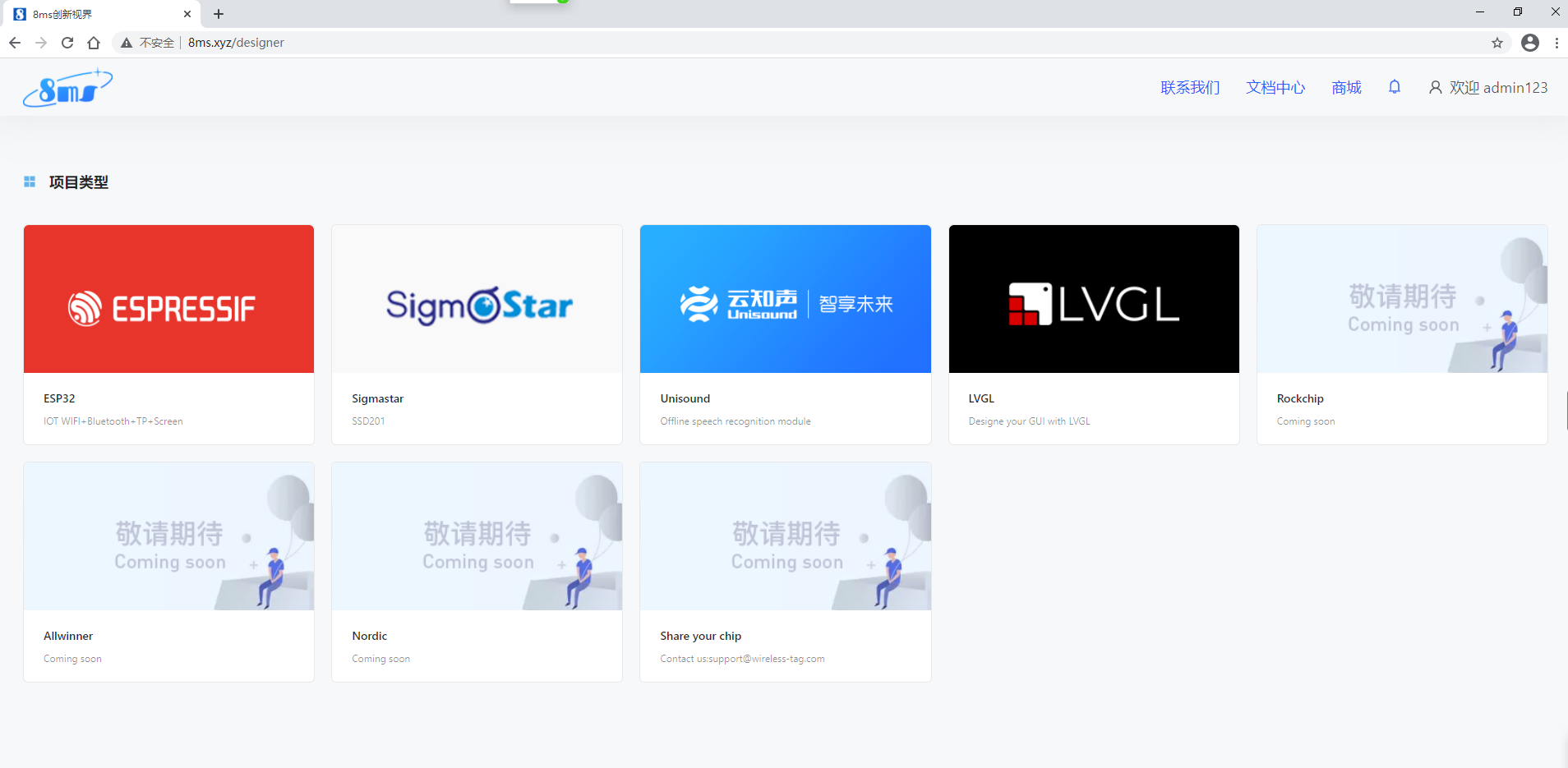Close the 8ms创新视界 tab

(x=187, y=14)
